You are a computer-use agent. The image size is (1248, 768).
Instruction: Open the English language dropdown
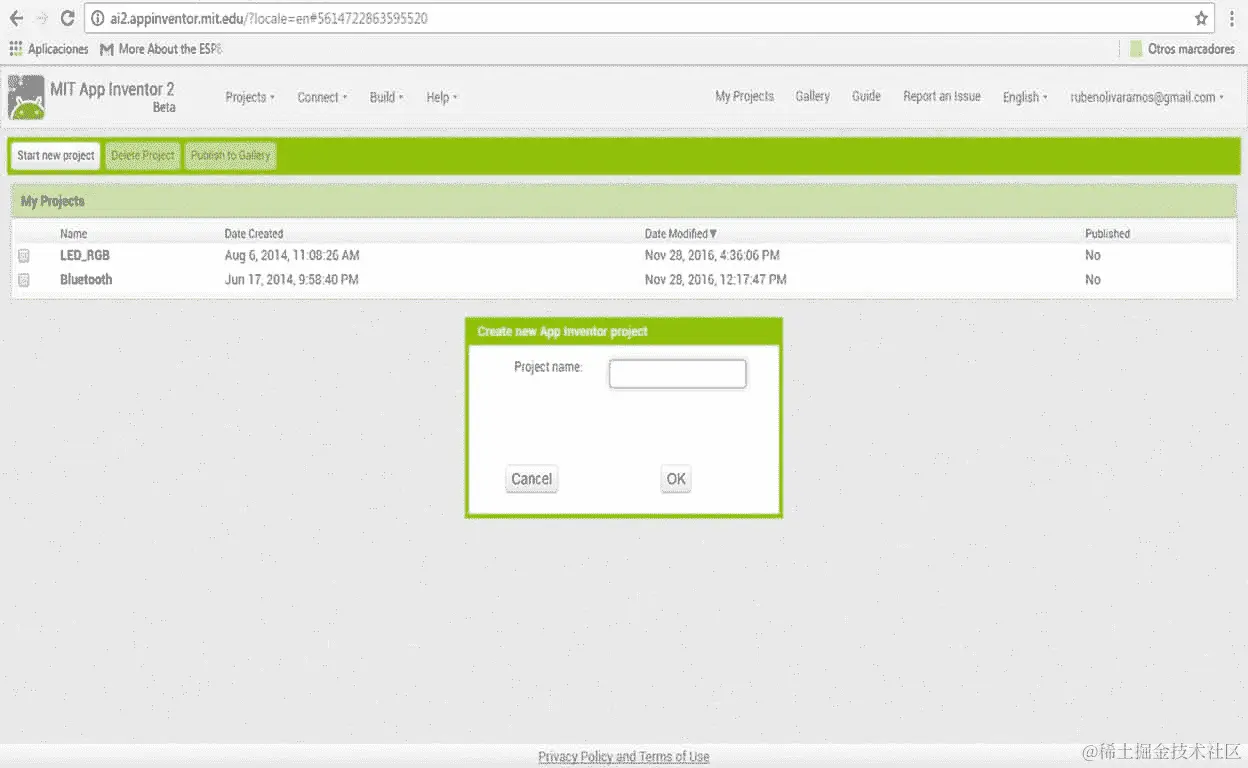[1025, 97]
